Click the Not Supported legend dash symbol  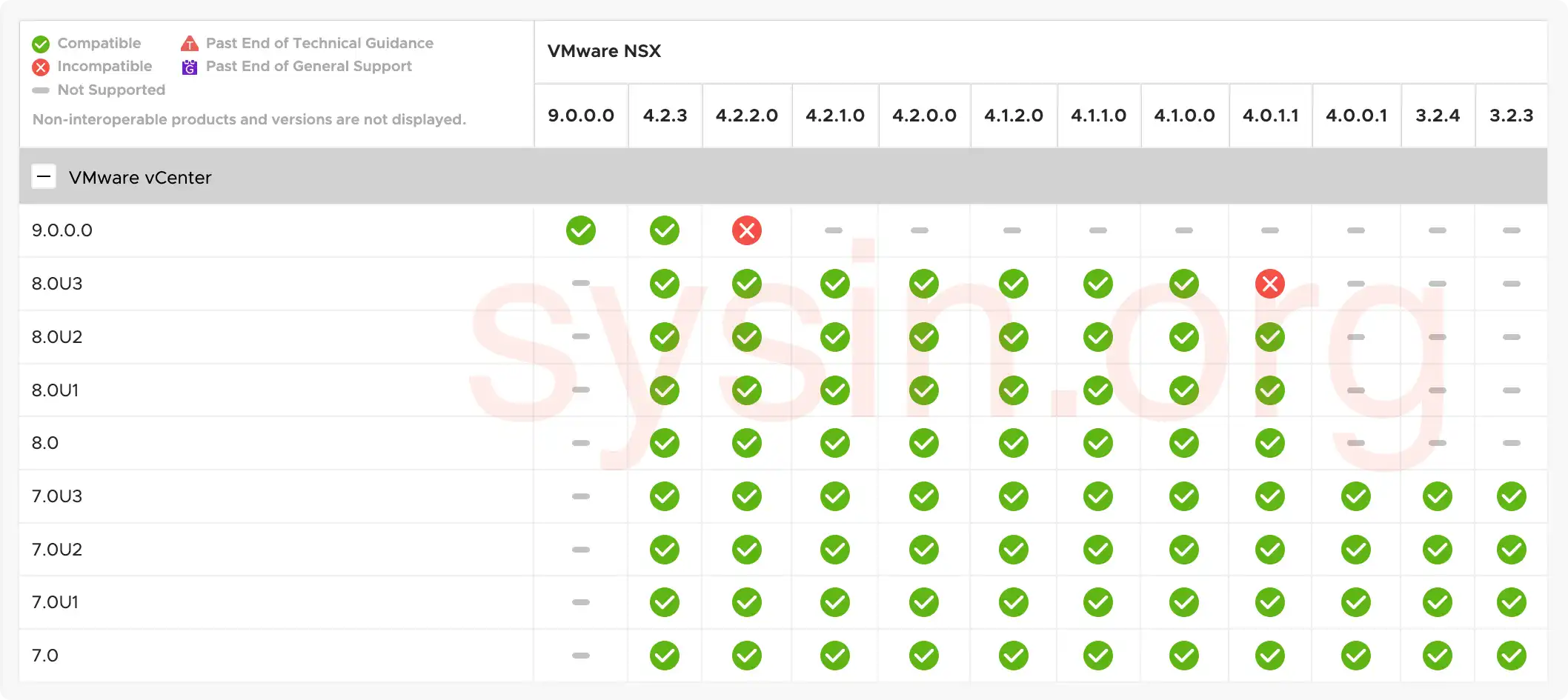[x=41, y=90]
